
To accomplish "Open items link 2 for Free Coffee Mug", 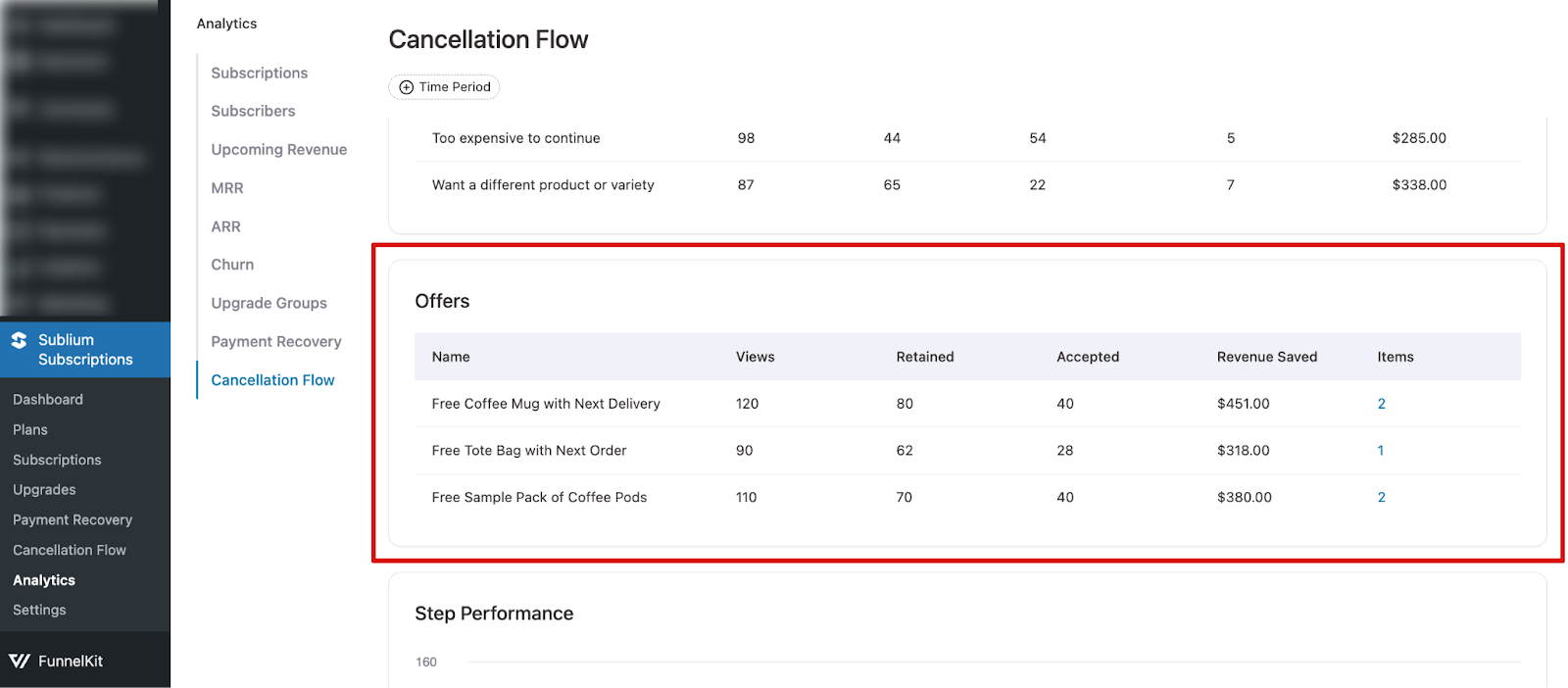I will coord(1382,404).
